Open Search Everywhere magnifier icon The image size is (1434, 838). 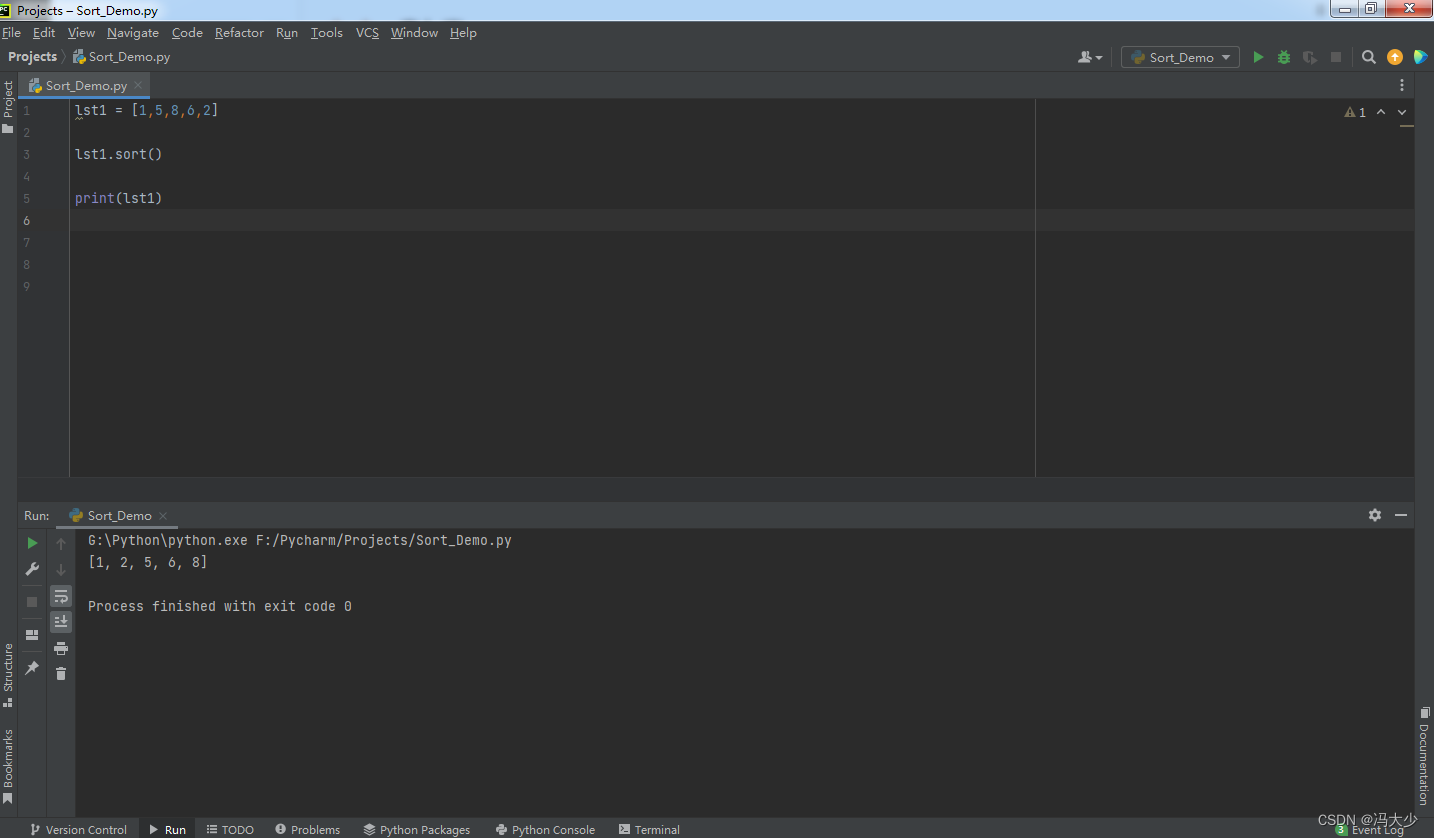point(1369,57)
